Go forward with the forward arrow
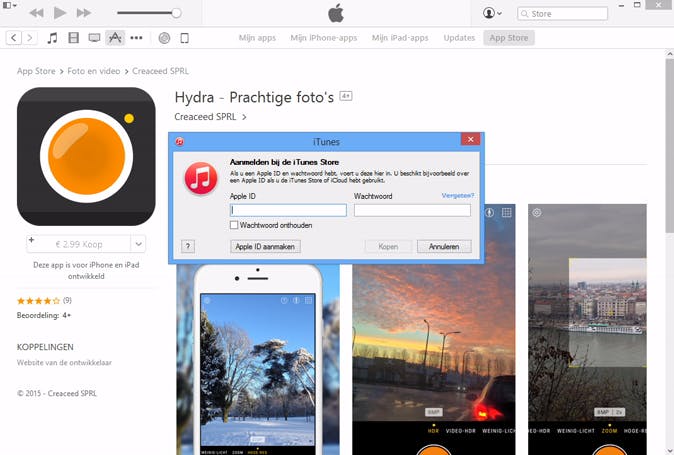The image size is (674, 455). pyautogui.click(x=29, y=38)
